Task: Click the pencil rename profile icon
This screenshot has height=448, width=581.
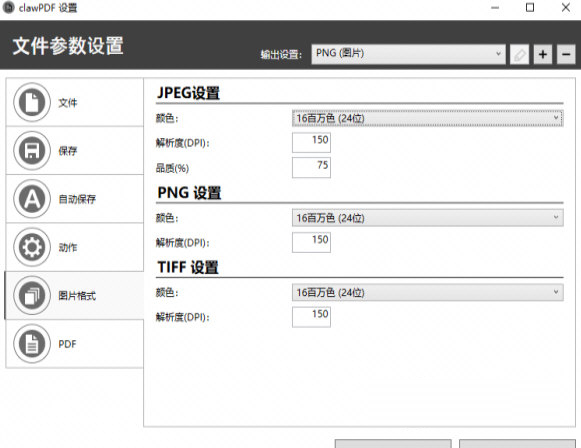Action: click(x=519, y=54)
